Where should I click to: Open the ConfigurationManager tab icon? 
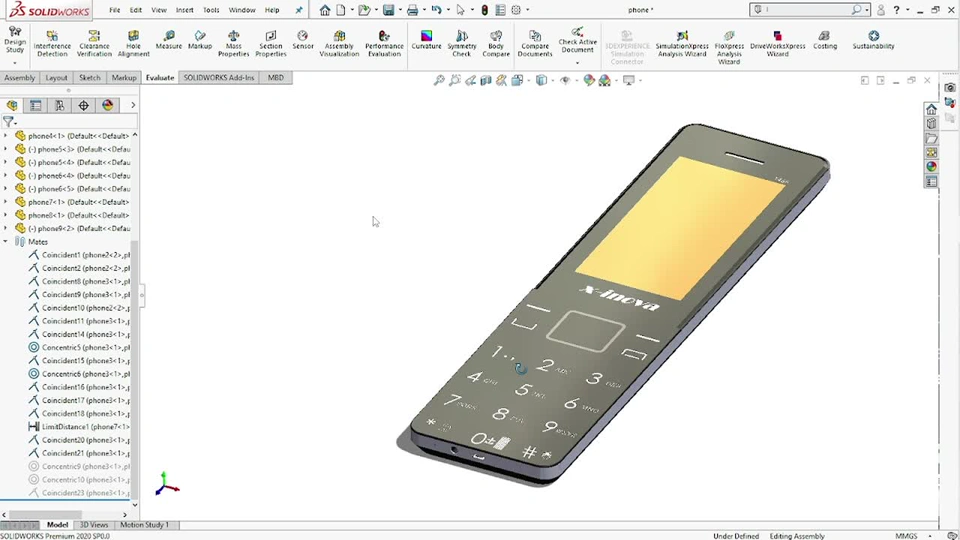(59, 105)
